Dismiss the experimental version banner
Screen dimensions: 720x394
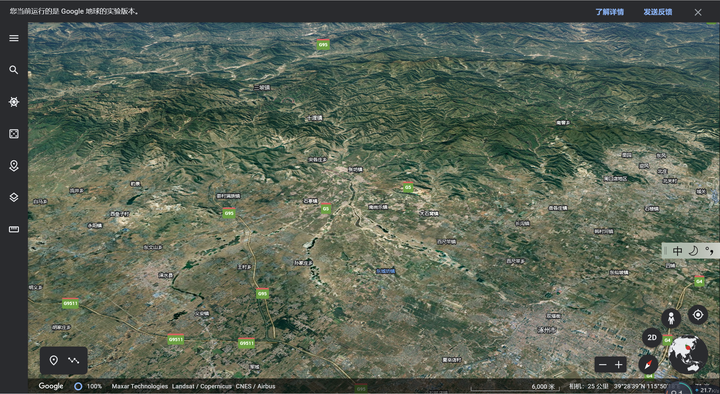click(698, 12)
